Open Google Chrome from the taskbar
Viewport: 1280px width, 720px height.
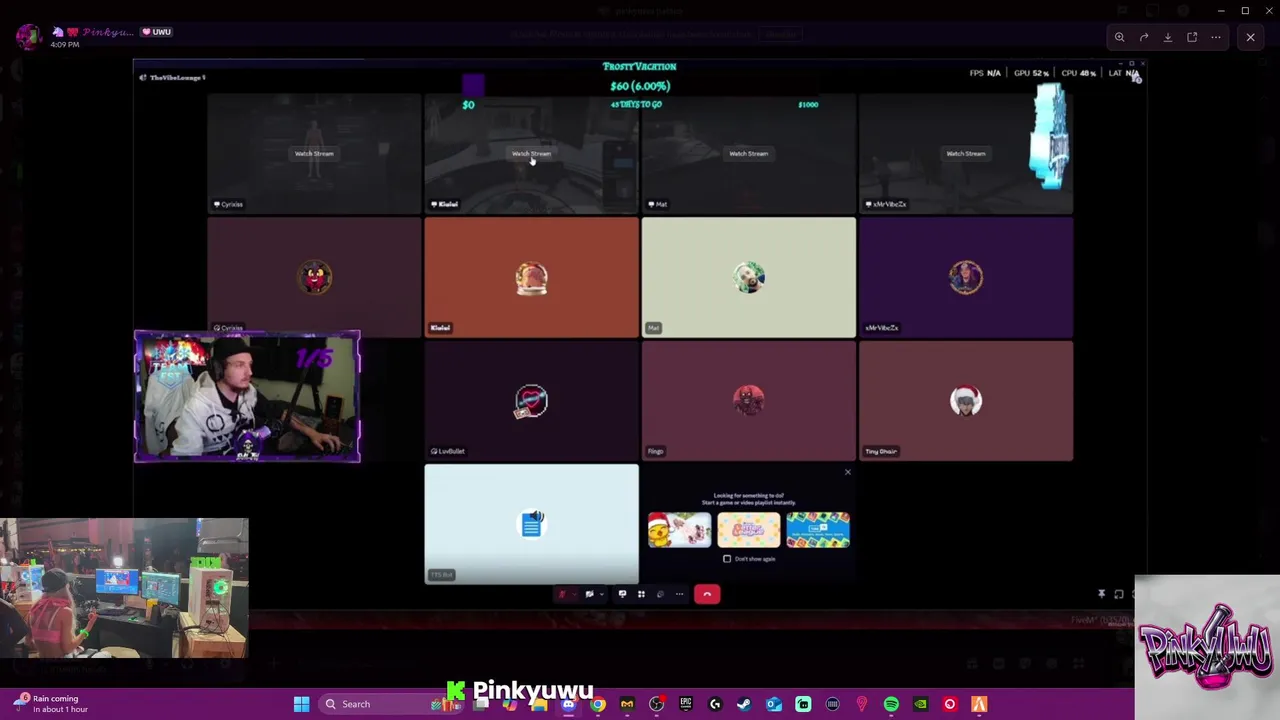click(597, 704)
